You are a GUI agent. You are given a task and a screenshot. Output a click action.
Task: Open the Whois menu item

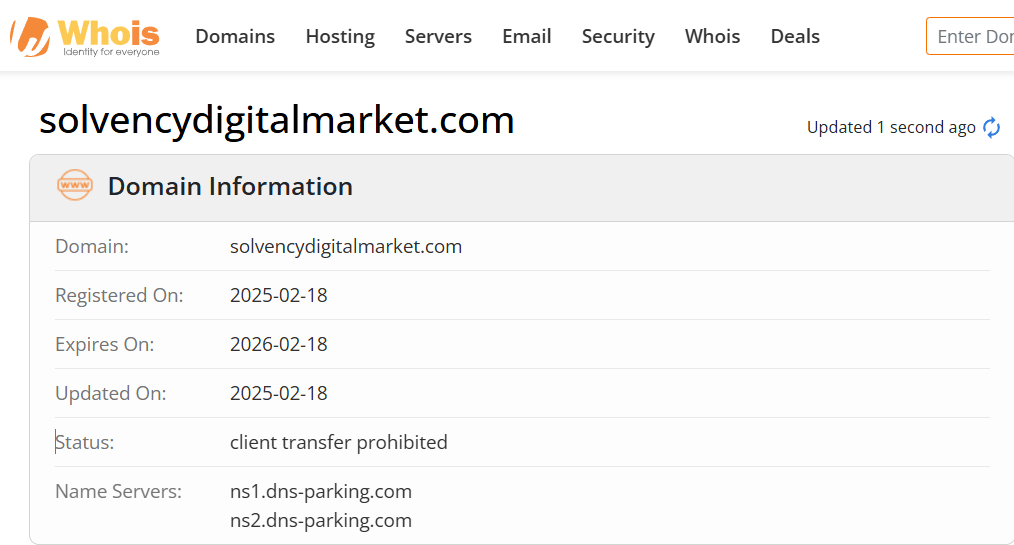click(712, 36)
